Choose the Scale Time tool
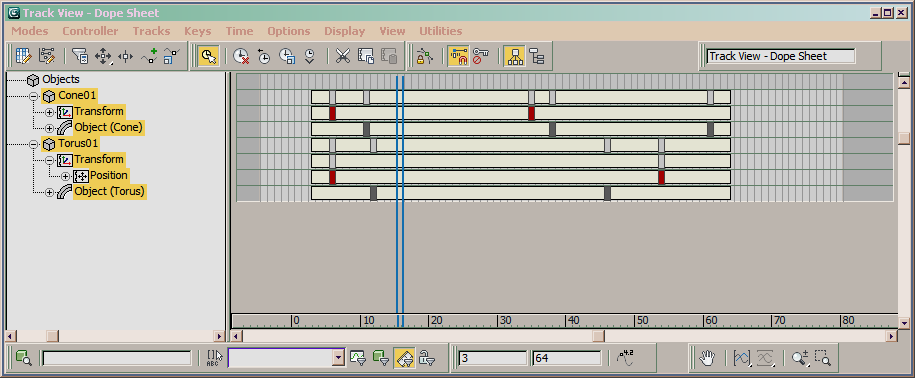 coord(287,57)
